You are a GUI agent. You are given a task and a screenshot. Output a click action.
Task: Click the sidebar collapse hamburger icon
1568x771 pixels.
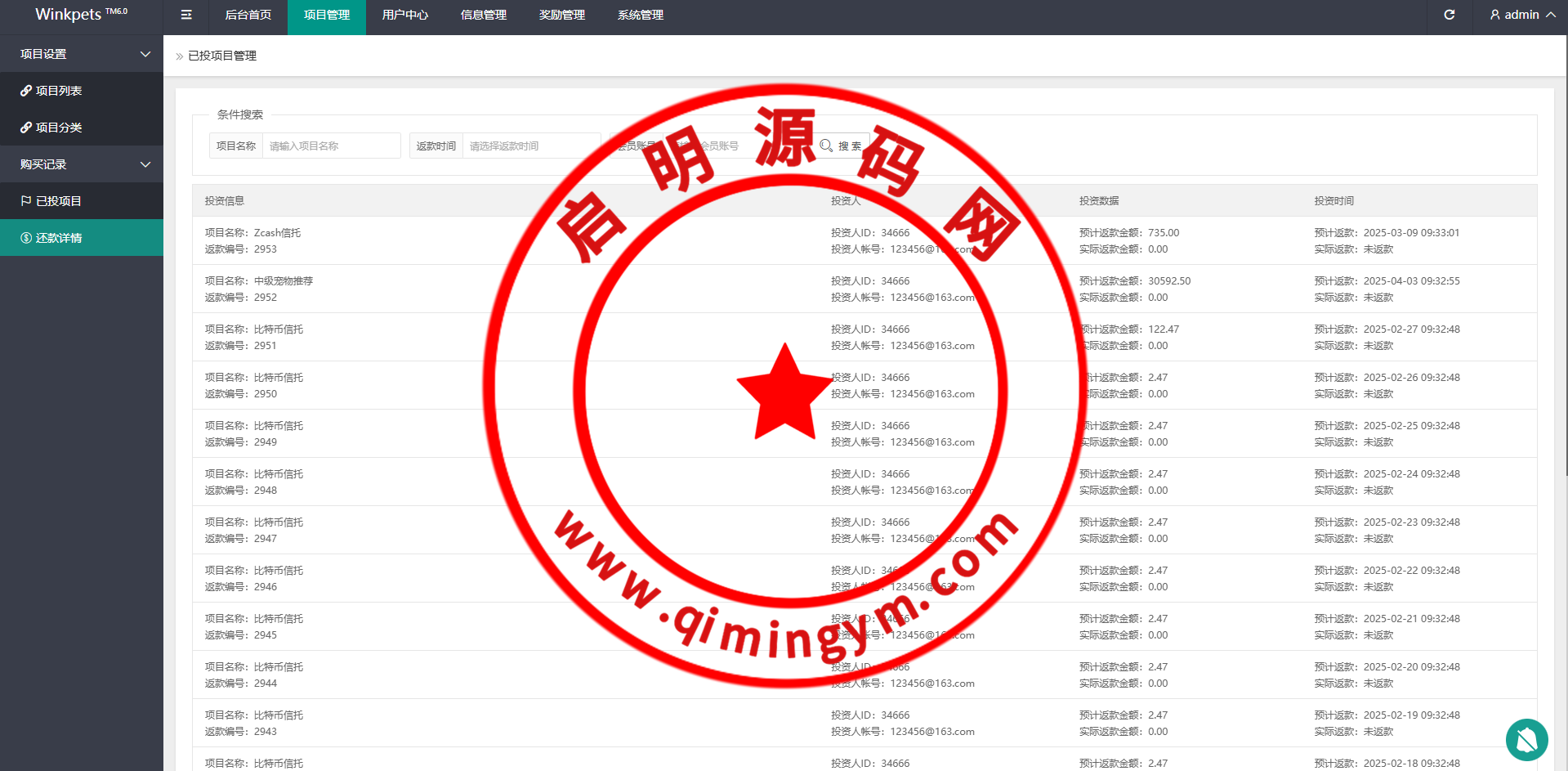(x=186, y=15)
